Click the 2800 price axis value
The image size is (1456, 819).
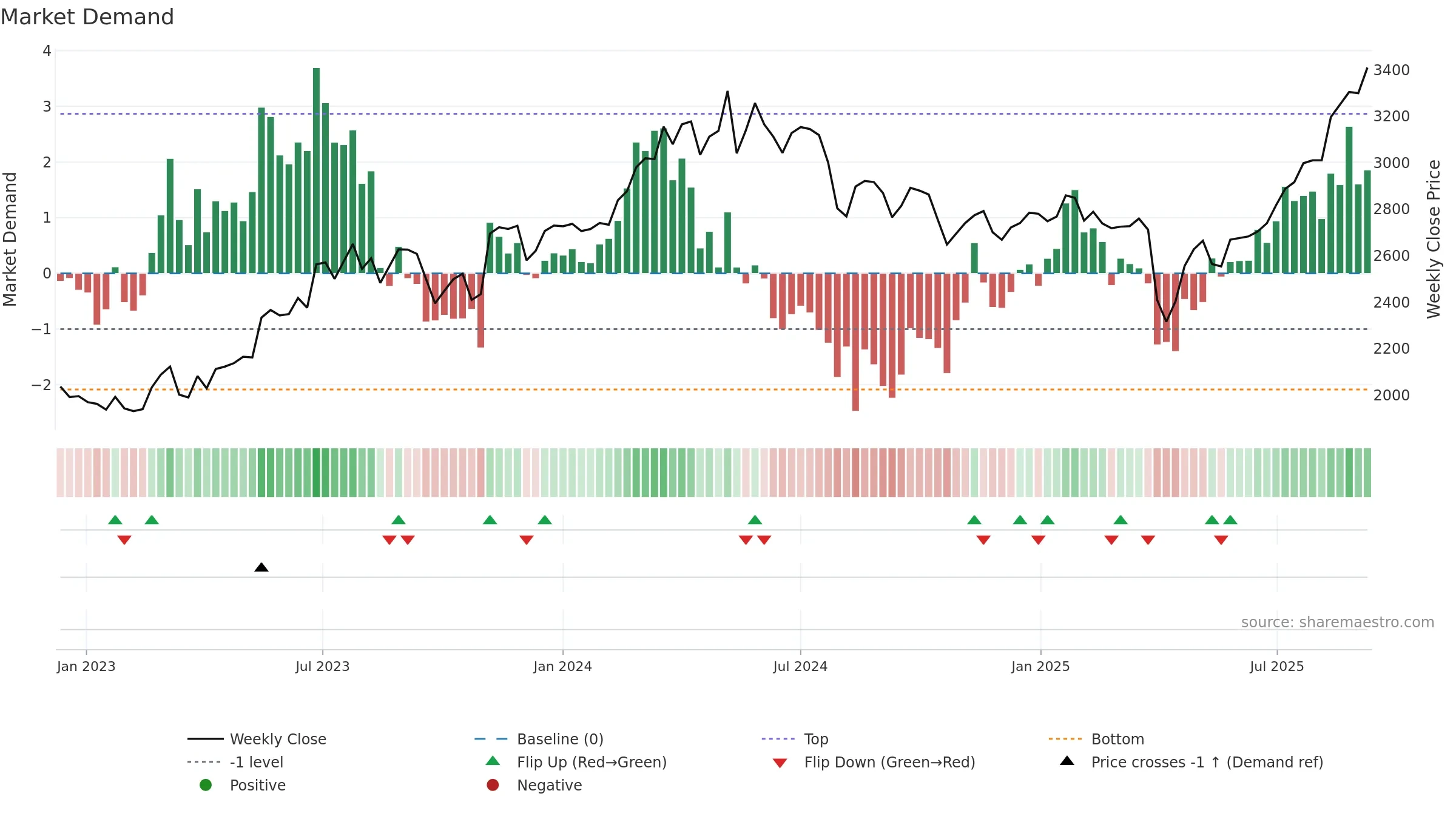1392,209
